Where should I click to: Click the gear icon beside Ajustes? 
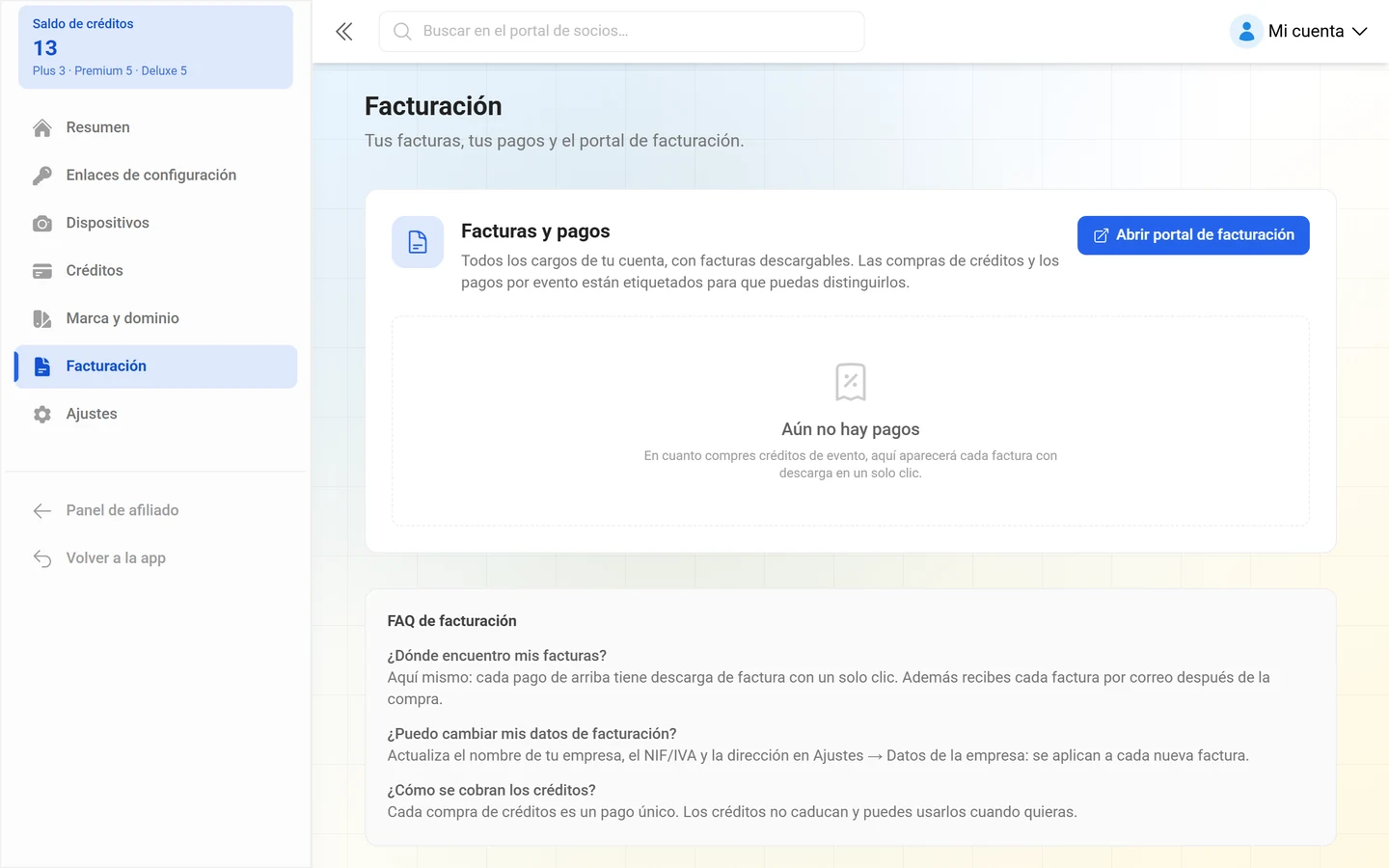tap(42, 415)
